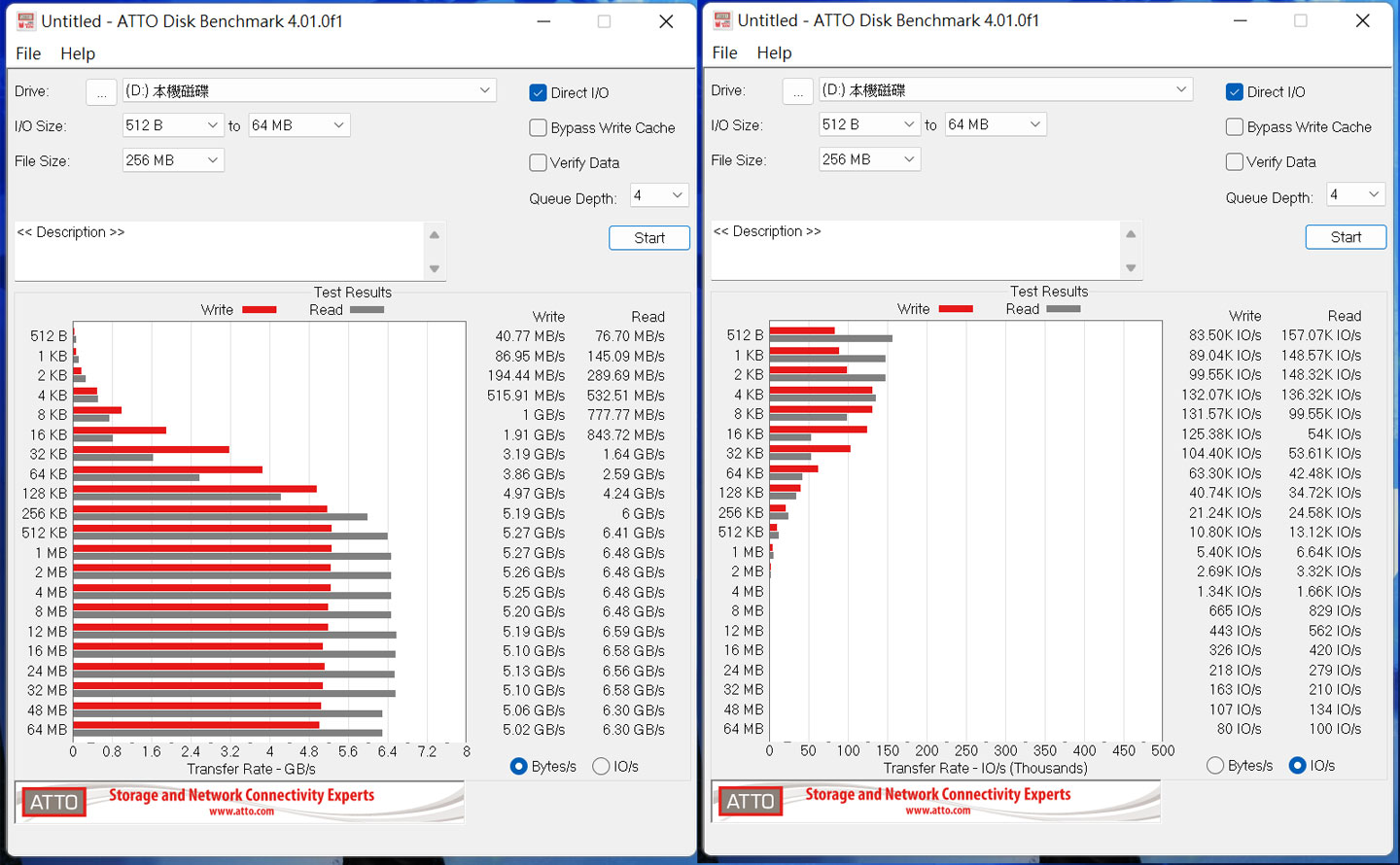Open www.atto.com link in left window banner
Screen dimensions: 1400x865
(241, 812)
